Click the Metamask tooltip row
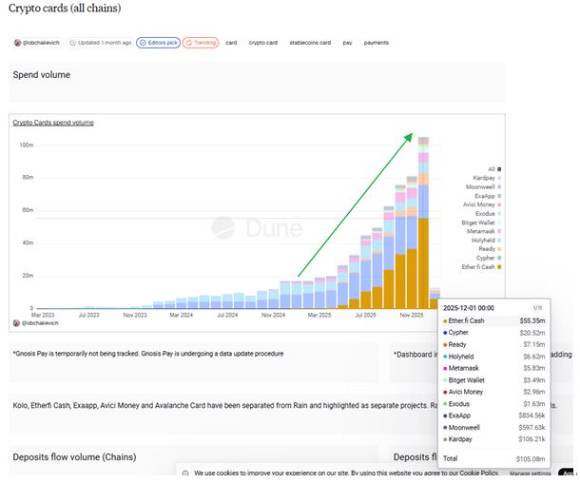The width and height of the screenshot is (580, 480). pos(494,368)
